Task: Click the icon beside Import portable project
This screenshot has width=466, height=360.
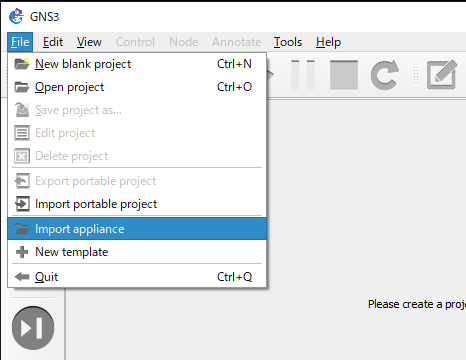Action: point(22,204)
